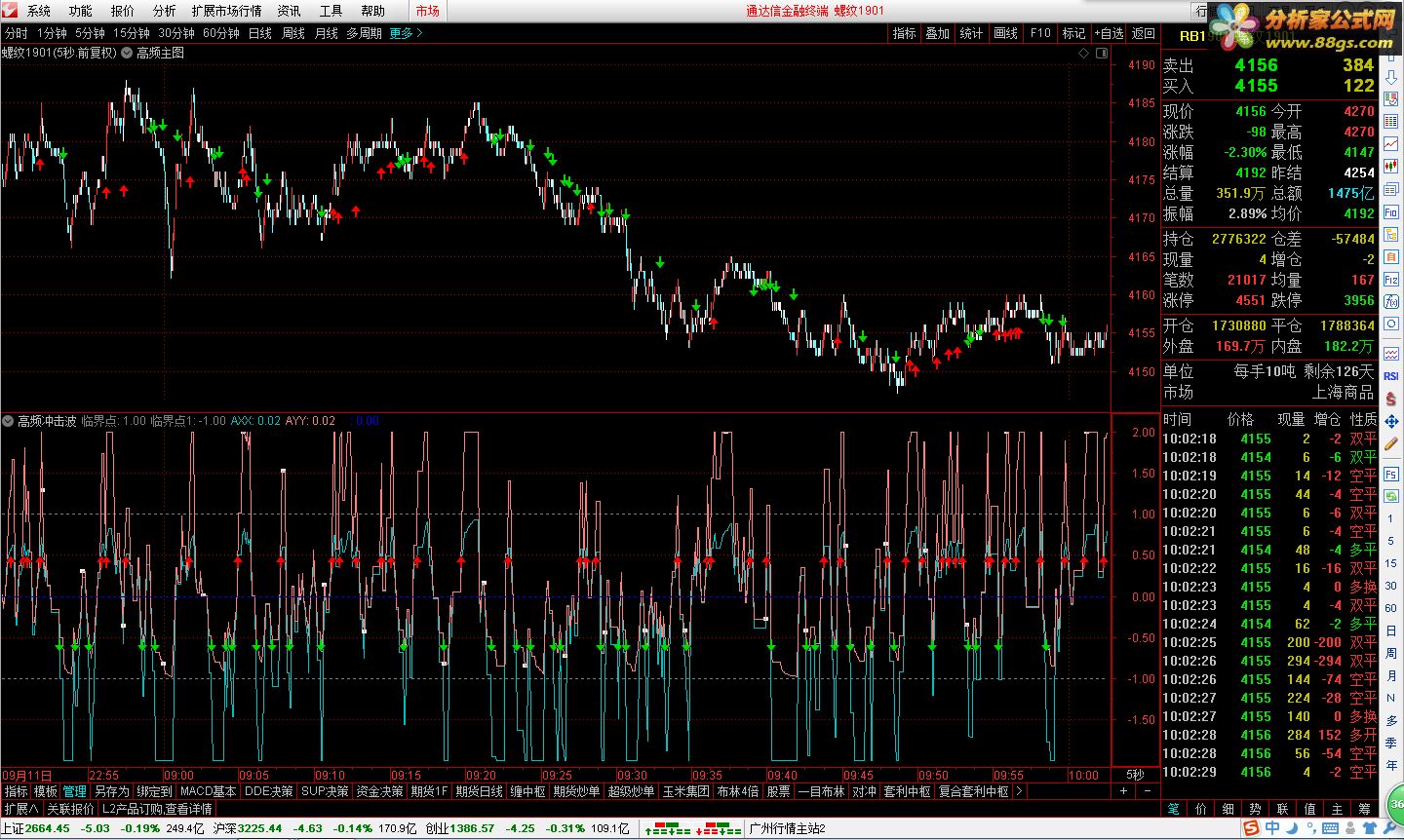Image resolution: width=1404 pixels, height=840 pixels.
Task: Click the stacked windows icon in right sidebar
Action: (1391, 188)
